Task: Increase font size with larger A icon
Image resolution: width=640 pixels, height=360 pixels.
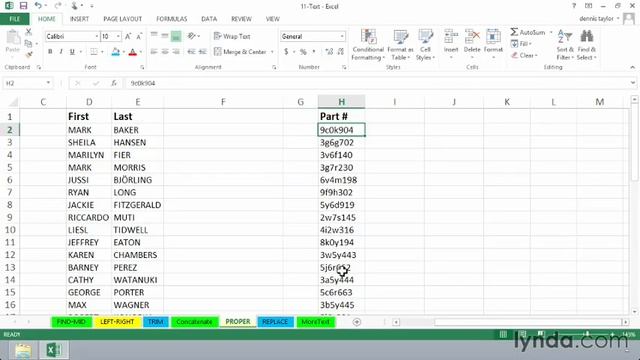Action: click(x=128, y=36)
